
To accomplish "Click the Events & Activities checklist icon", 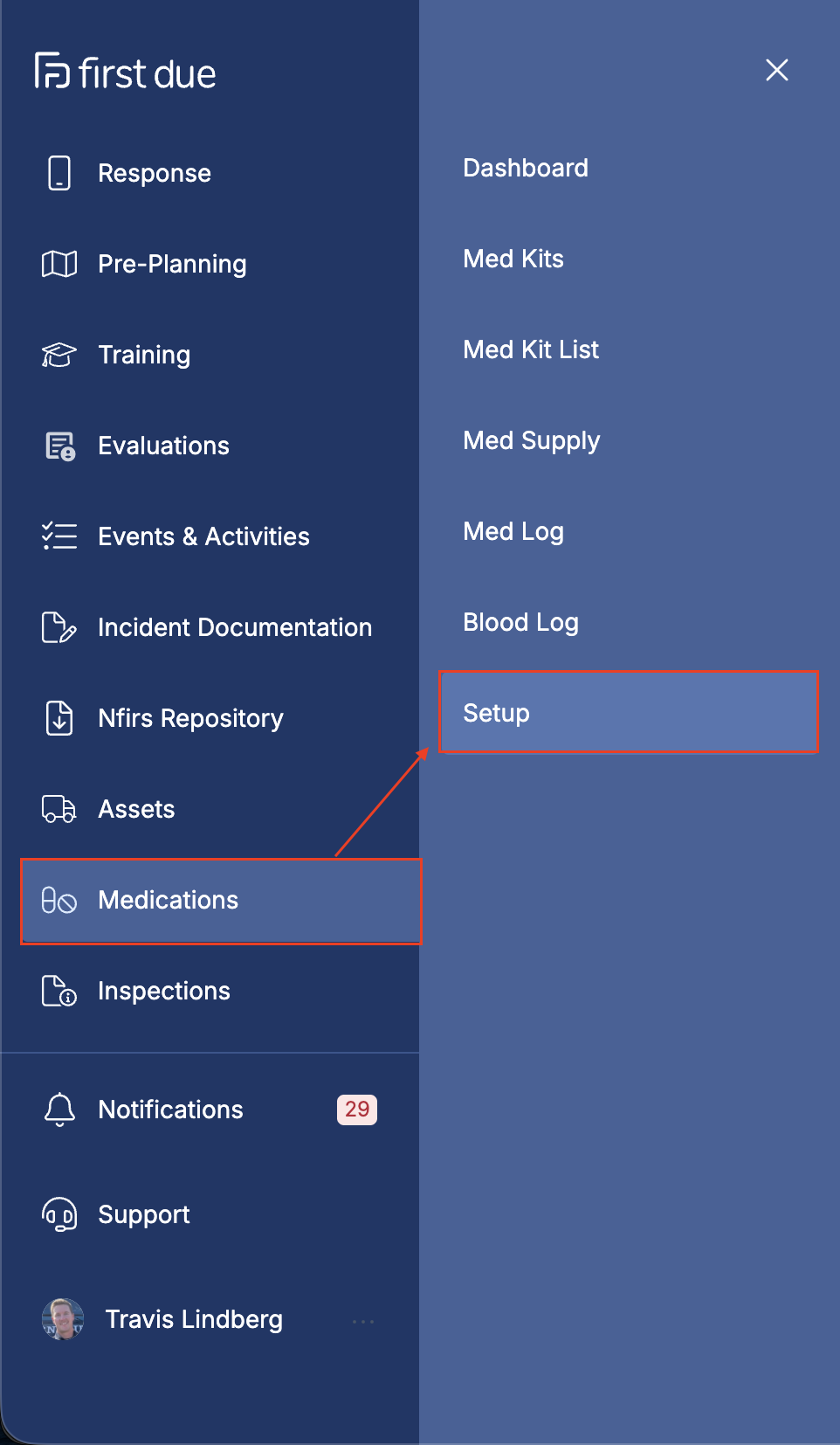I will (59, 536).
